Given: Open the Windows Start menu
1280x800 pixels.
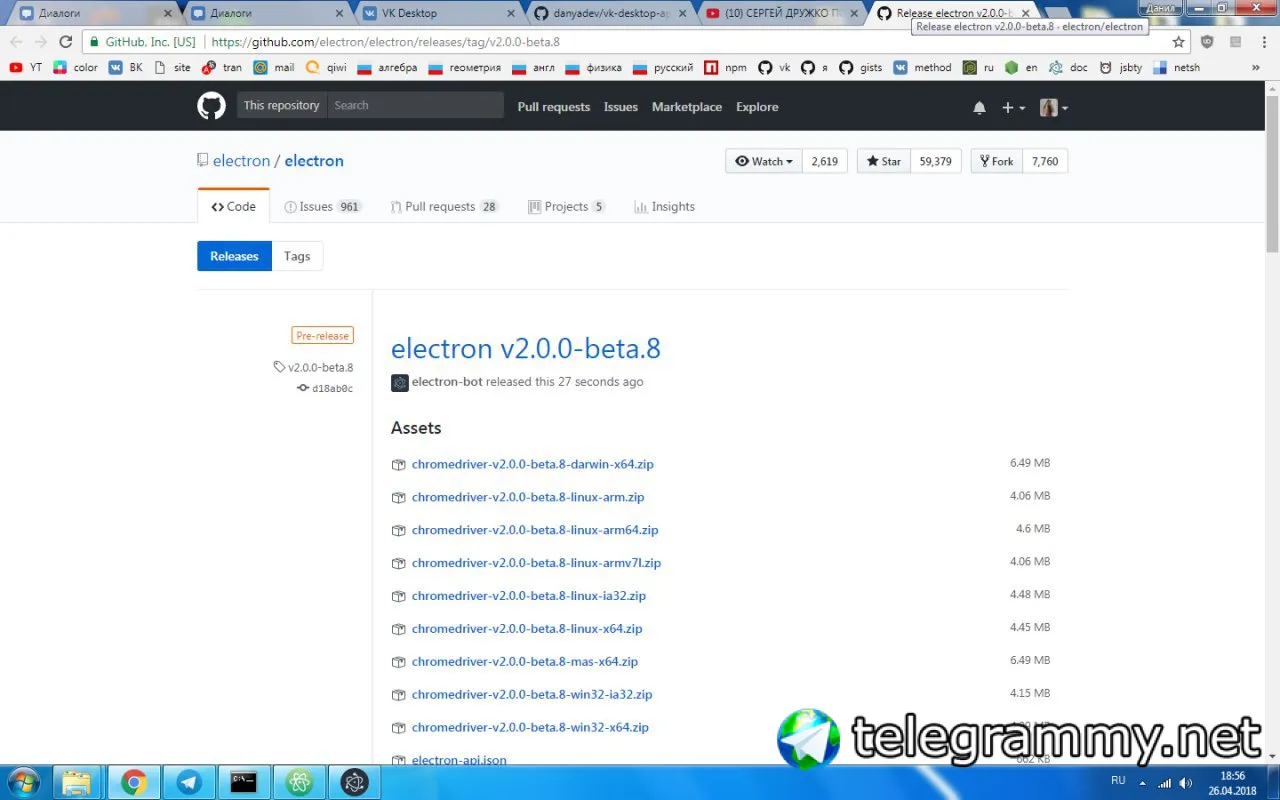Looking at the screenshot, I should [x=23, y=782].
